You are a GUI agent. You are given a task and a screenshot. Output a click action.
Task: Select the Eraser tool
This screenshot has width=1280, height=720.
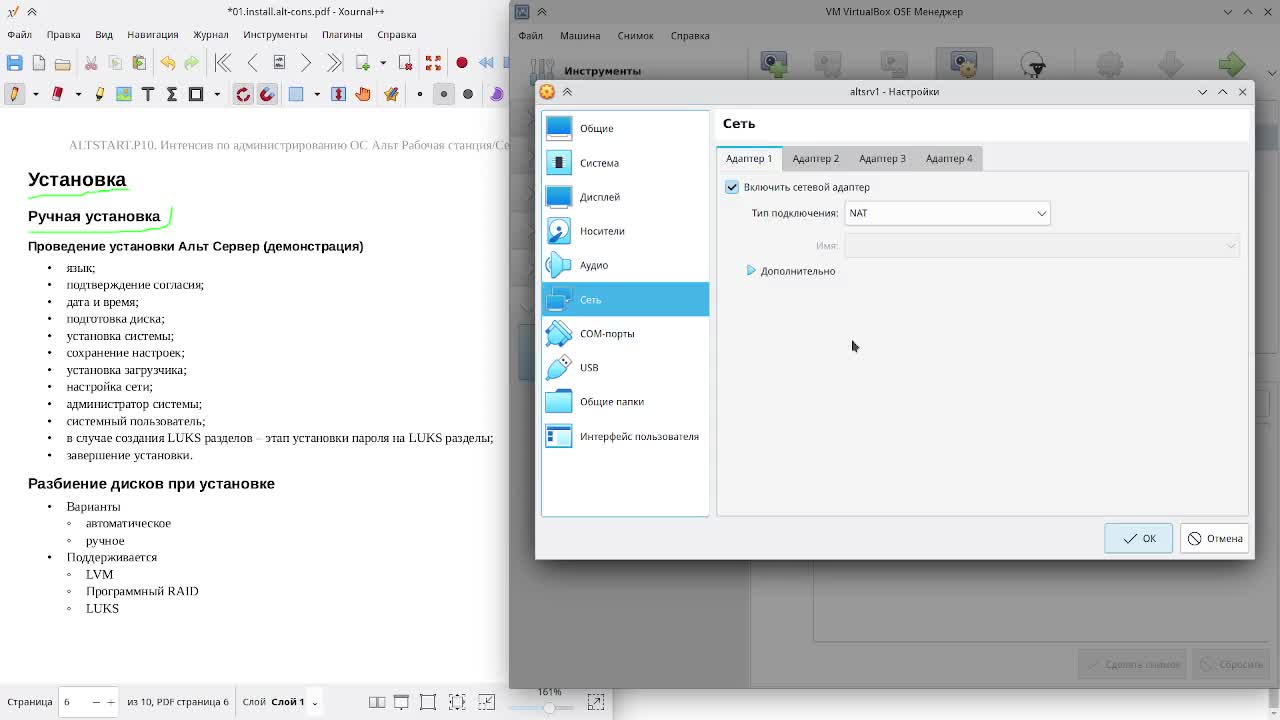coord(57,94)
